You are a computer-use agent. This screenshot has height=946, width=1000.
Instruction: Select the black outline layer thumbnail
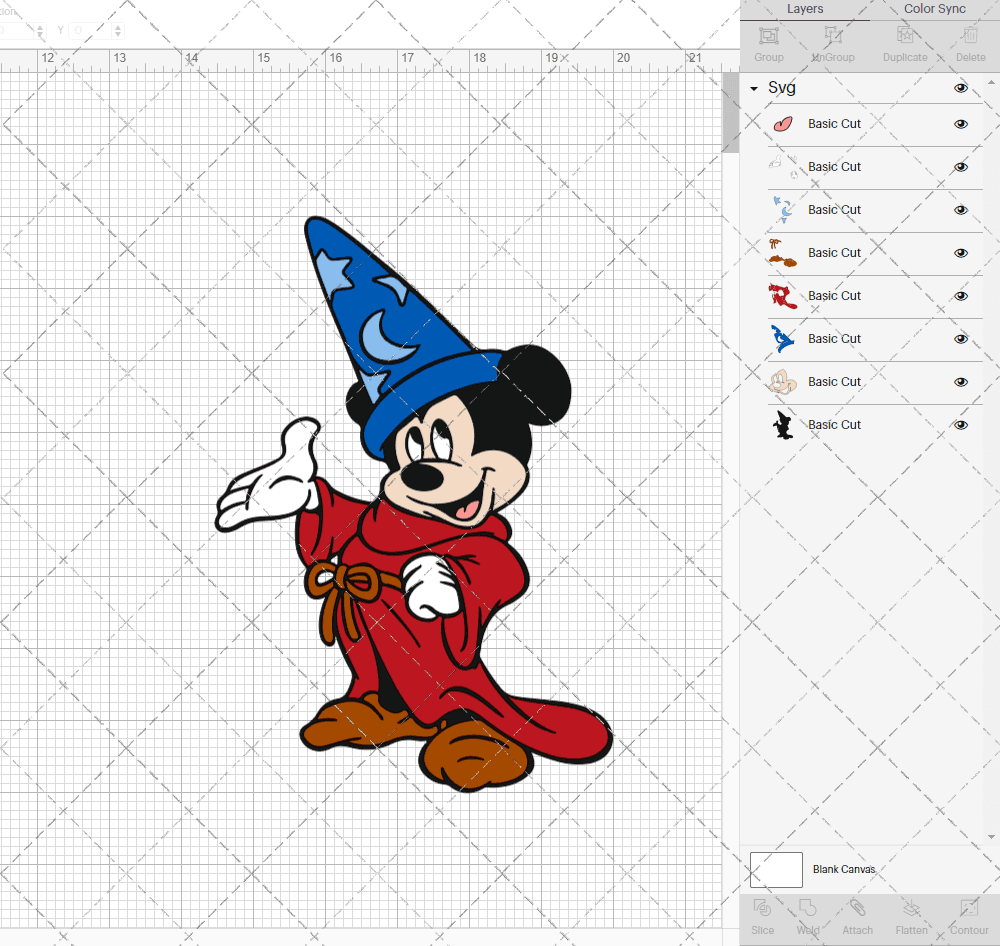tap(783, 425)
